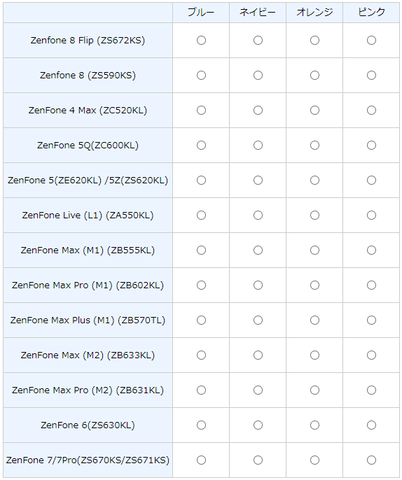Image resolution: width=402 pixels, height=480 pixels.
Task: Select navy circle for Zenfone 8 (ZS590KS)
Action: (x=258, y=75)
